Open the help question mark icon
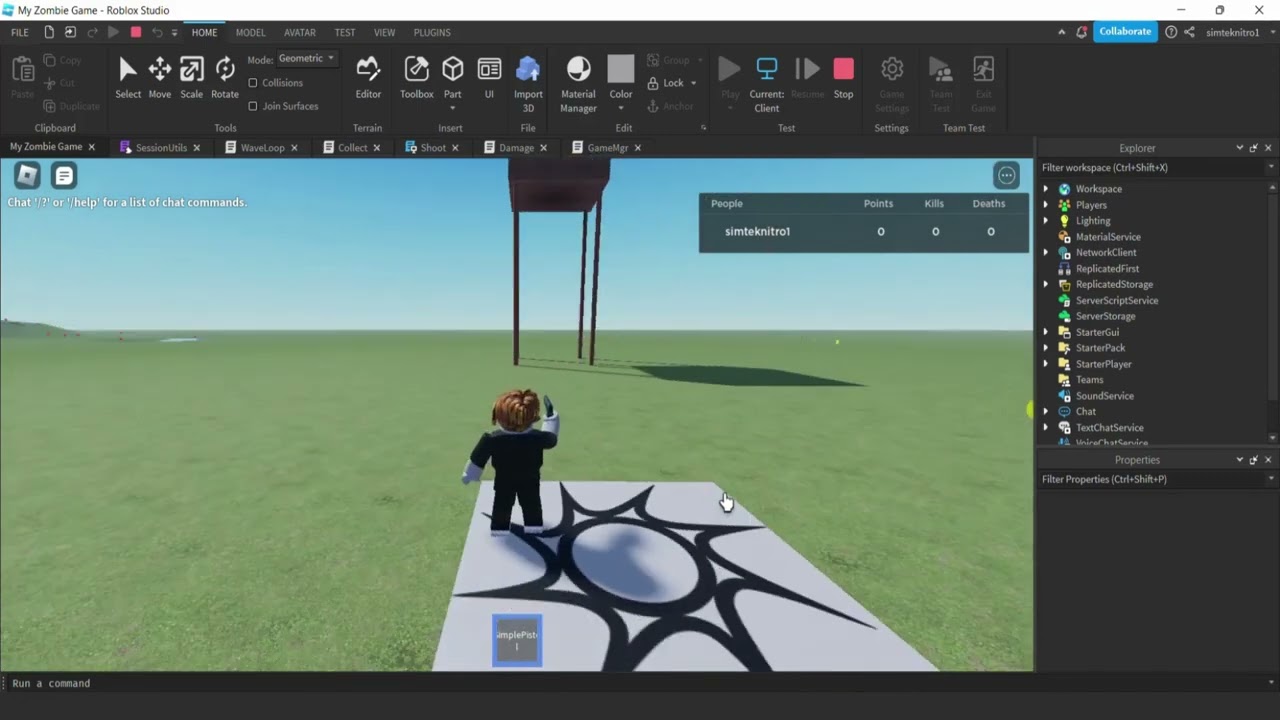Viewport: 1280px width, 720px height. 1171,32
